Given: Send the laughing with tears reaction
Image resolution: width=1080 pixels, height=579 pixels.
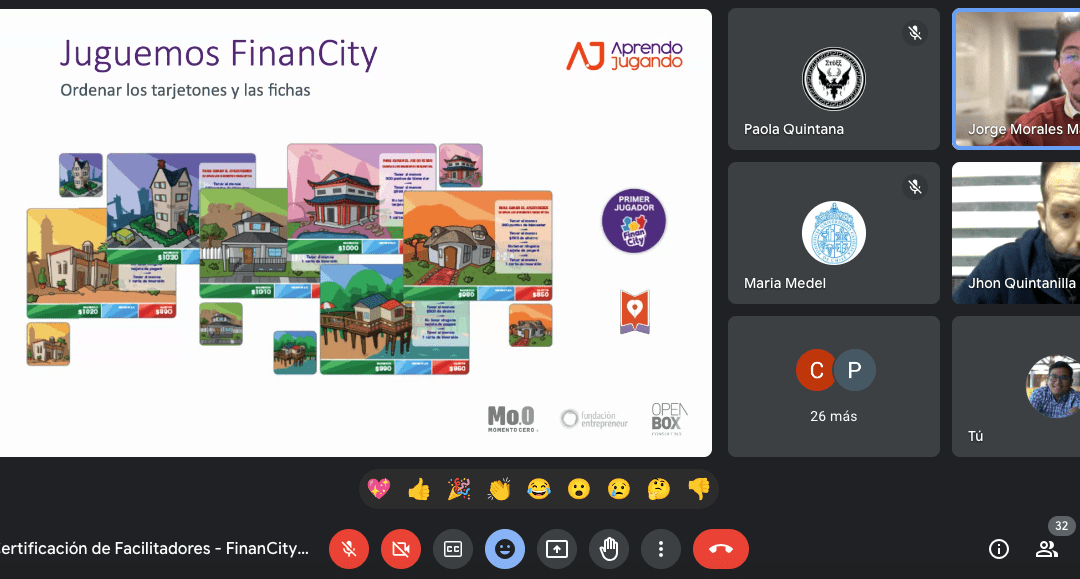Looking at the screenshot, I should (539, 489).
